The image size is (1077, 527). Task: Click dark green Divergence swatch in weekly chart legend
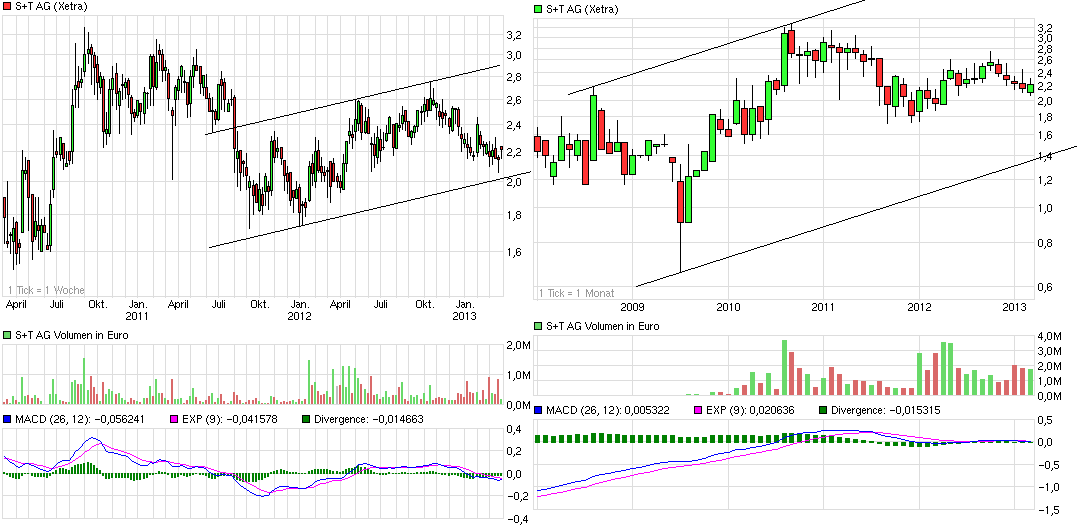click(305, 418)
